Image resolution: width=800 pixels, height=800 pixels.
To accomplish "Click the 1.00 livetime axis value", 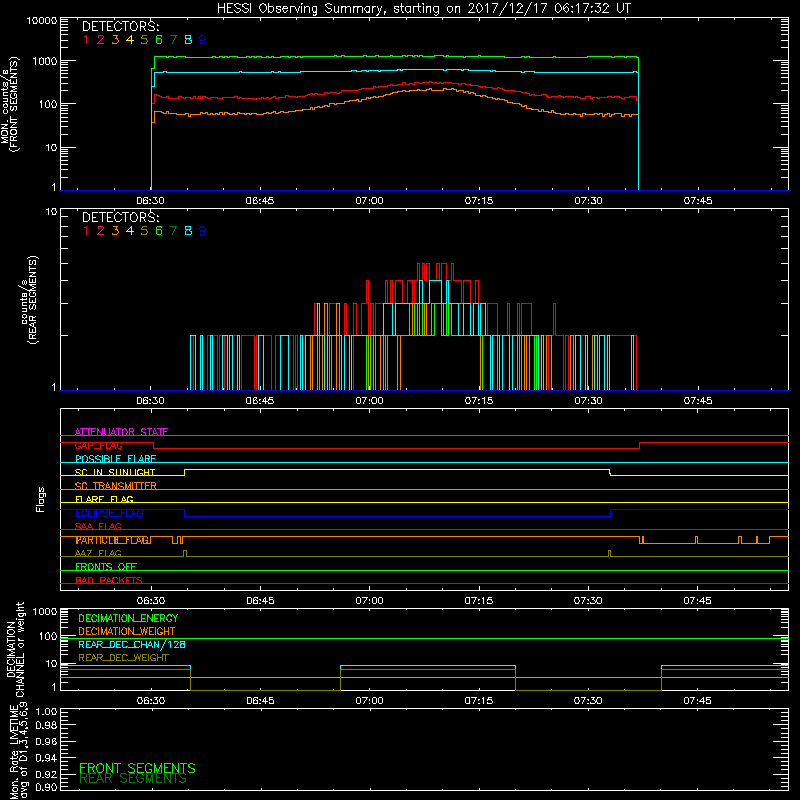I will (46, 711).
